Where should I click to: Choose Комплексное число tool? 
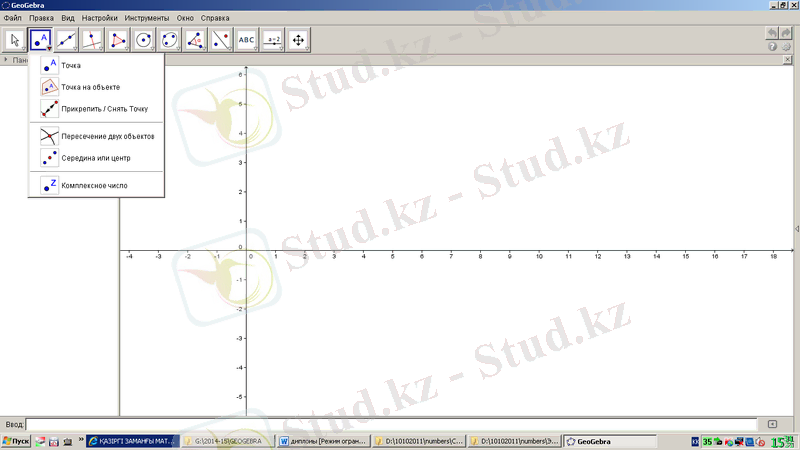tap(96, 186)
